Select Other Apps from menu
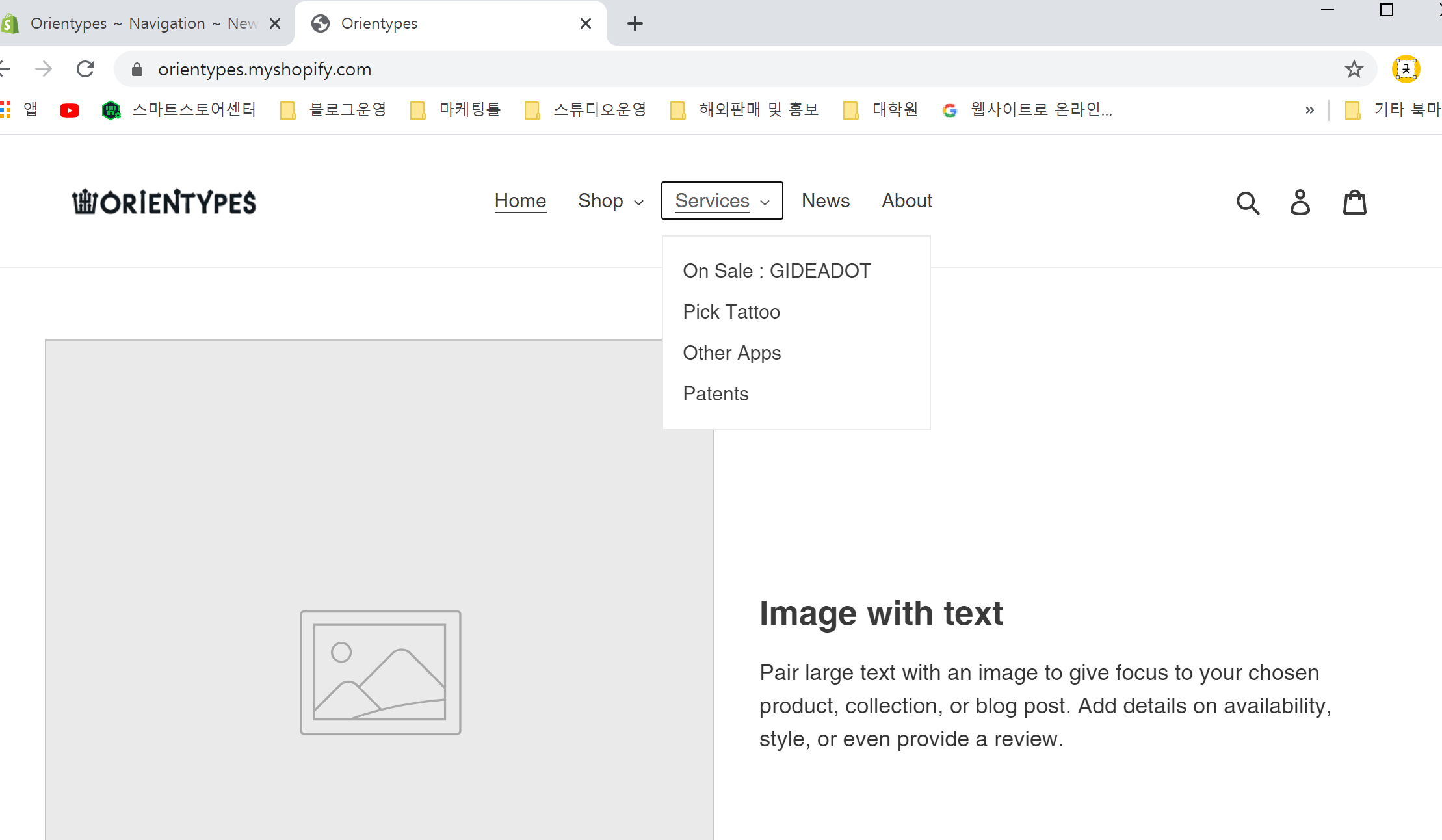This screenshot has width=1442, height=840. (x=731, y=353)
